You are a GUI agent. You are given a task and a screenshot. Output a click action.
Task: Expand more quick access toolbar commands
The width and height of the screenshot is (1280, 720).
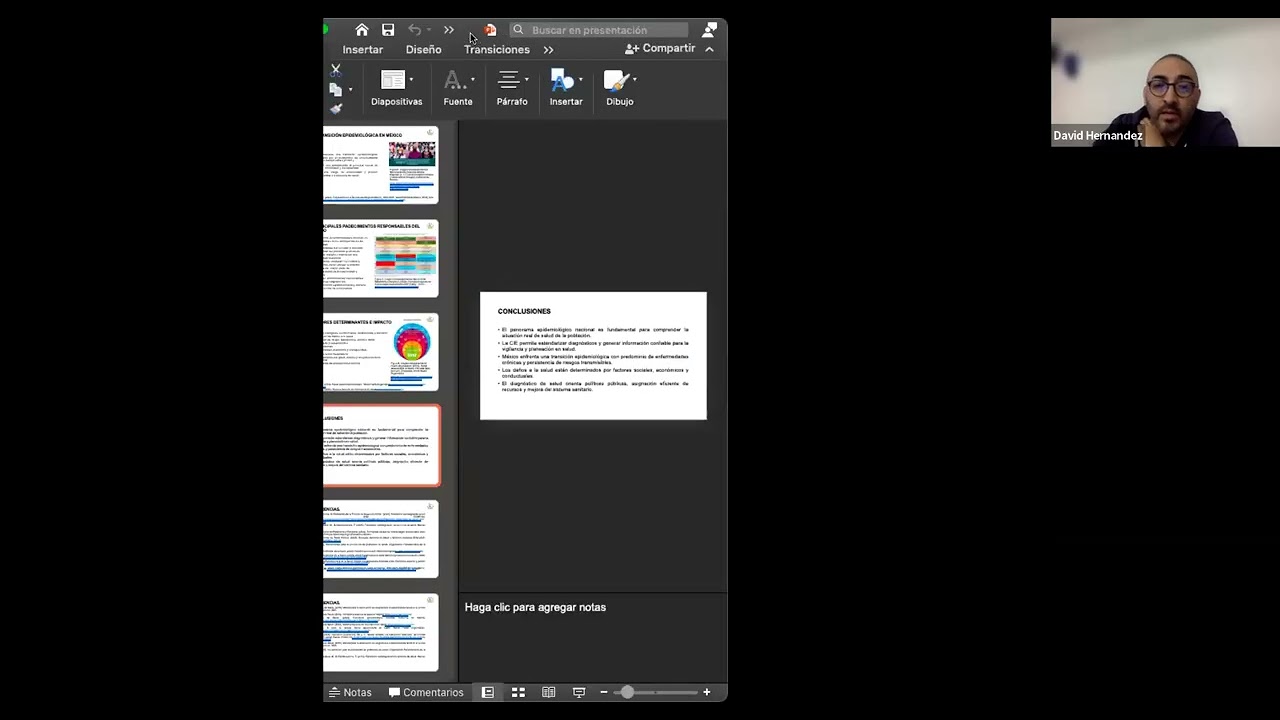pos(448,30)
